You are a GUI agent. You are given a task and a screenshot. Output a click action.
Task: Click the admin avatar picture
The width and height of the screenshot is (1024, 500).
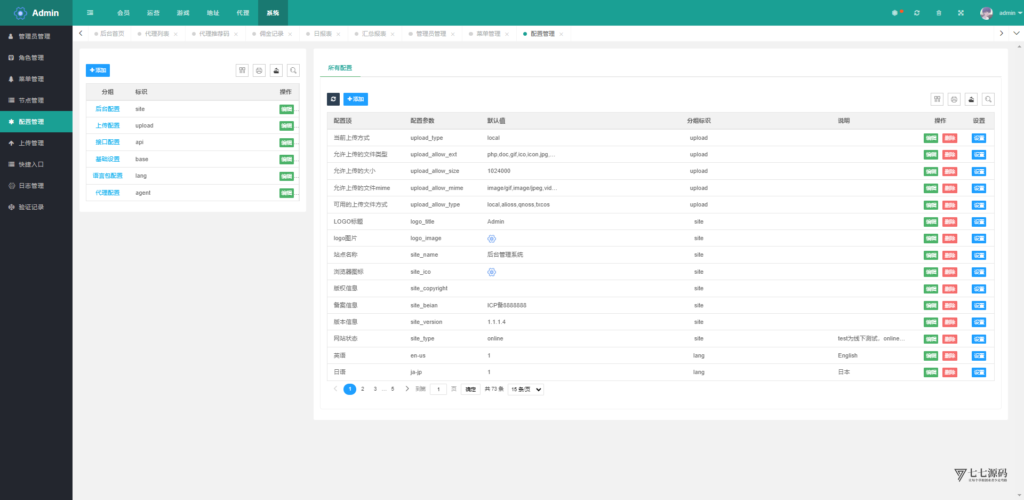986,12
